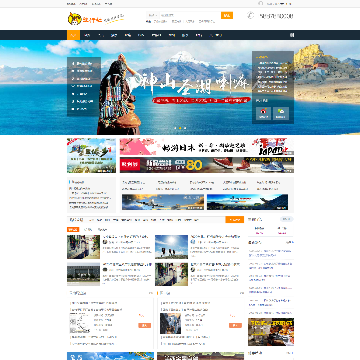Select the last carousel dot under the banner
The image size is (360, 360).
[185, 128]
